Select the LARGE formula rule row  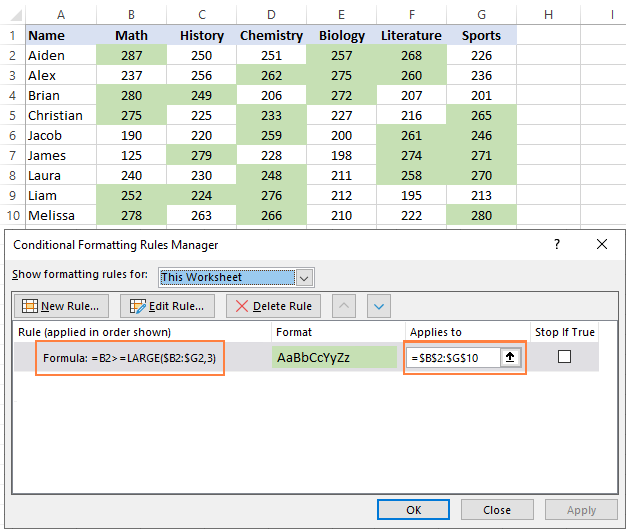coord(129,358)
